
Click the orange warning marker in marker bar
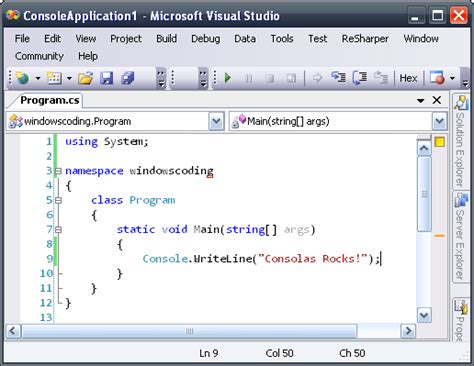tap(440, 236)
